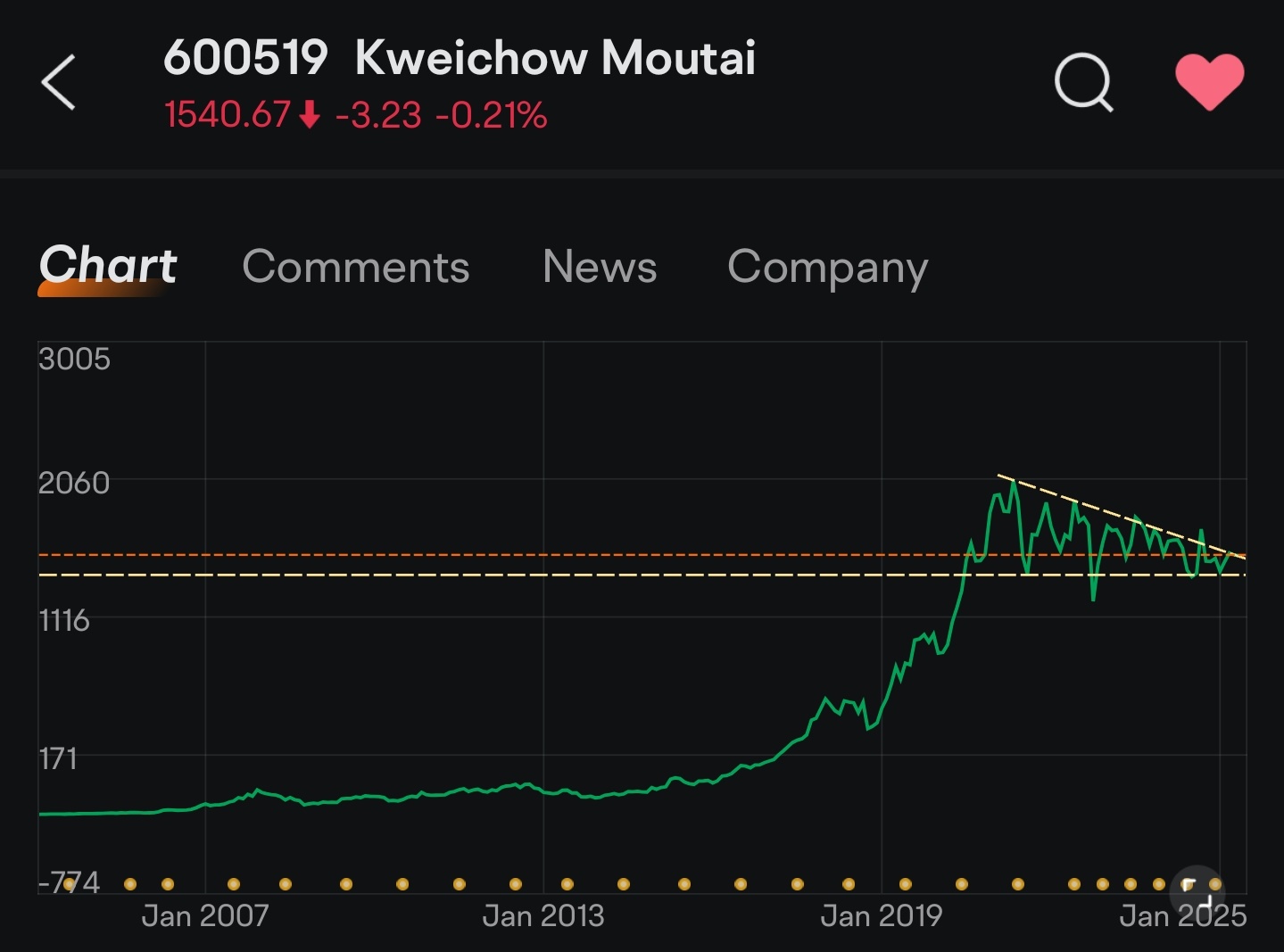
Task: Switch to the Chart tab
Action: tap(108, 266)
